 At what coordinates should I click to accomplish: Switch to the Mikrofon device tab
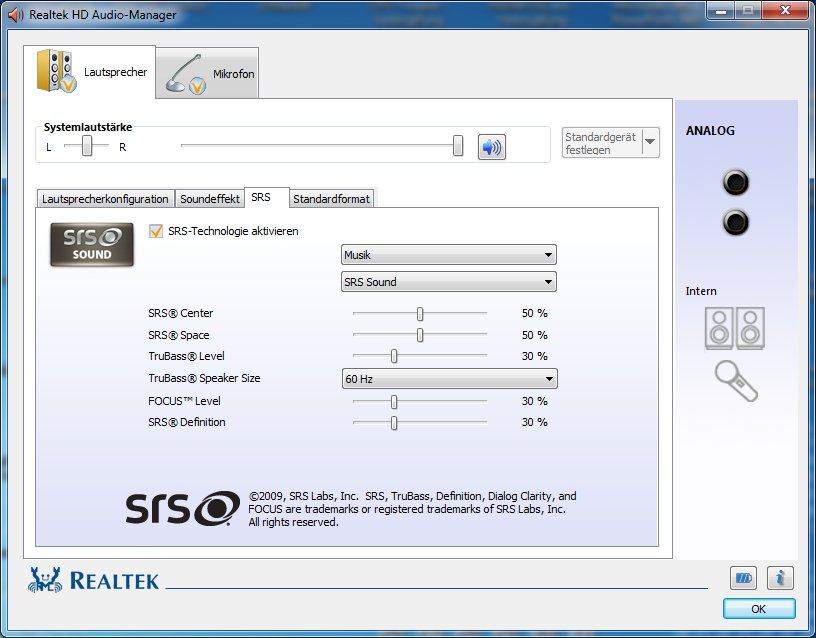coord(207,74)
